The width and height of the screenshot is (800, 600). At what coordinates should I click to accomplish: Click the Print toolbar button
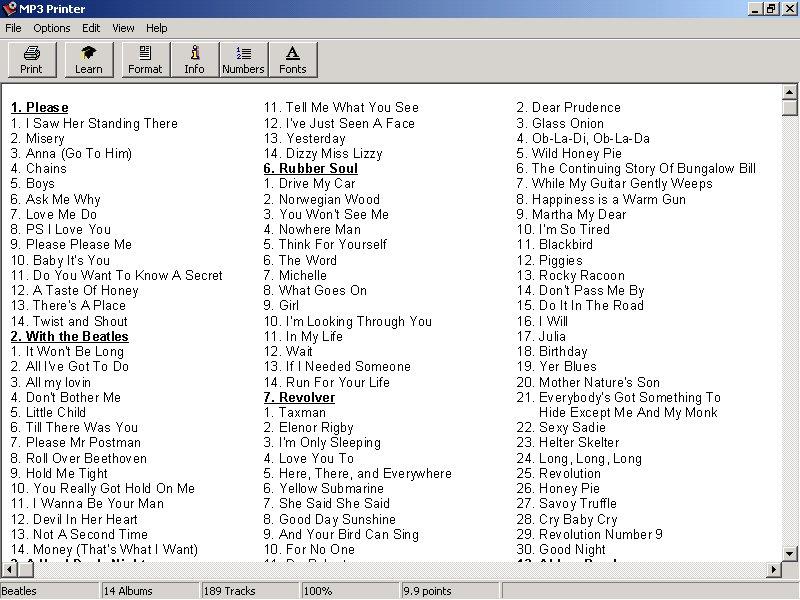tap(32, 60)
